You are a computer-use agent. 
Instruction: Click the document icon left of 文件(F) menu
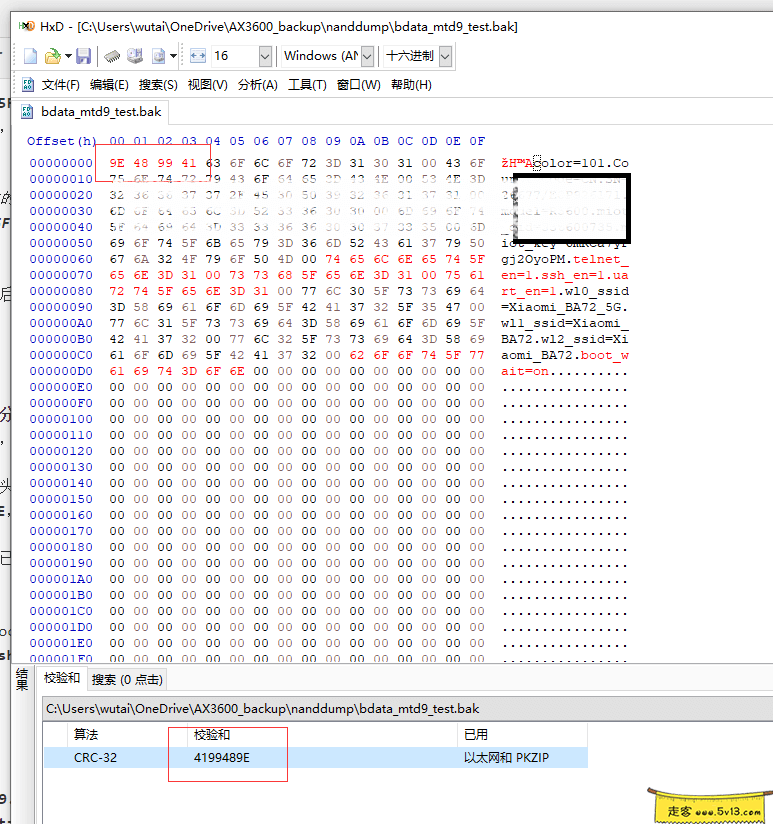tap(28, 85)
